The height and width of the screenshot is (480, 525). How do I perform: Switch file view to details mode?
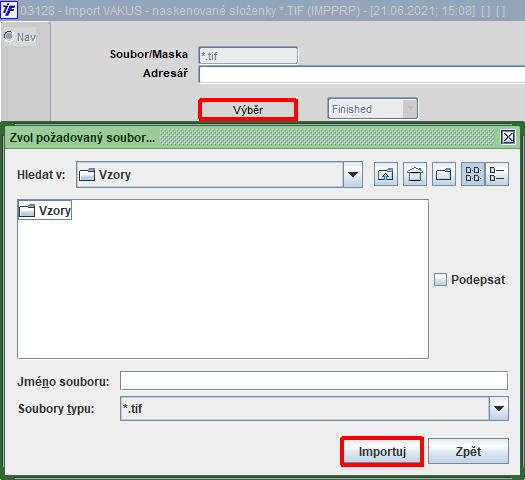pyautogui.click(x=497, y=174)
